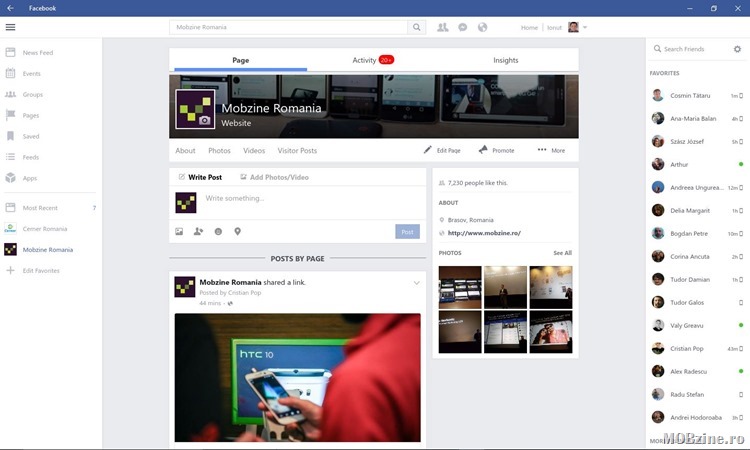This screenshot has width=750, height=450.
Task: Open friend requests icon
Action: click(442, 27)
